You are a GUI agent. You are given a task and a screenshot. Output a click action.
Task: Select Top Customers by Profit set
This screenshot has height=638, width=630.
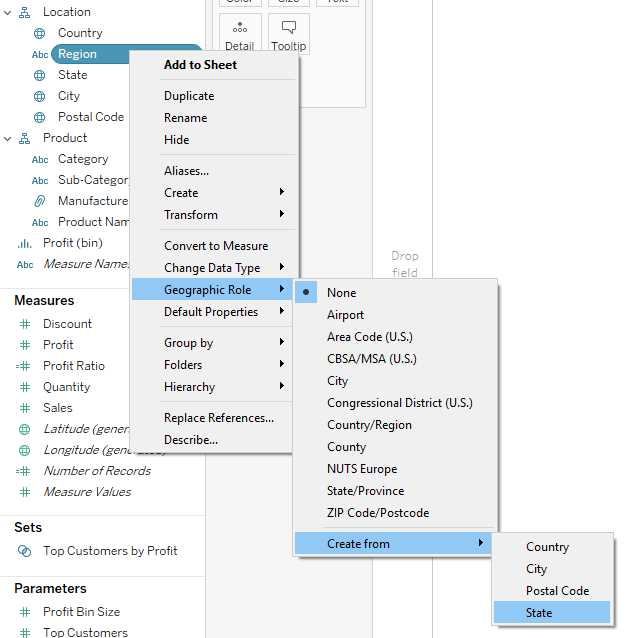110,551
